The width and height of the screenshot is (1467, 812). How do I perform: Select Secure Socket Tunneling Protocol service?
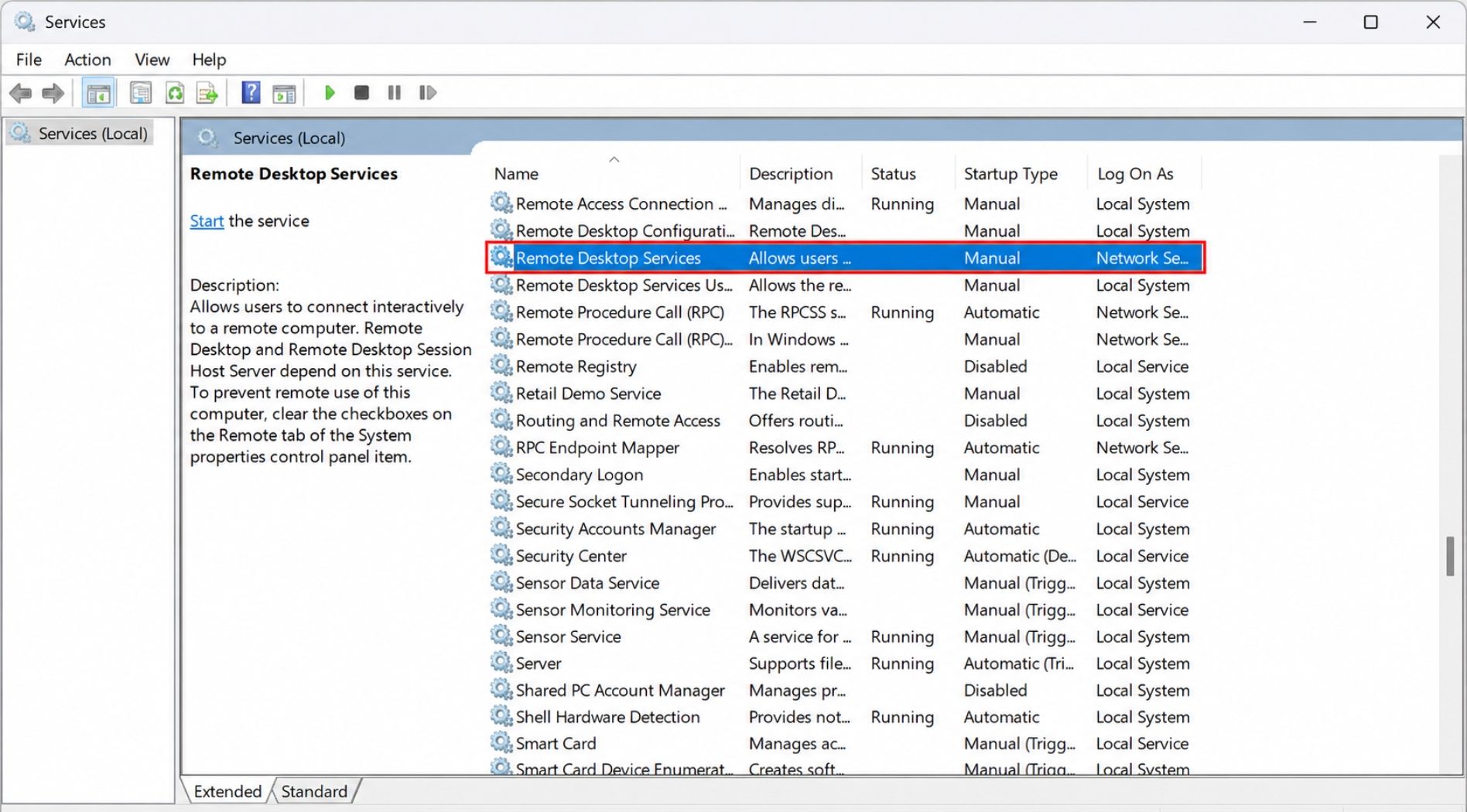[845, 502]
